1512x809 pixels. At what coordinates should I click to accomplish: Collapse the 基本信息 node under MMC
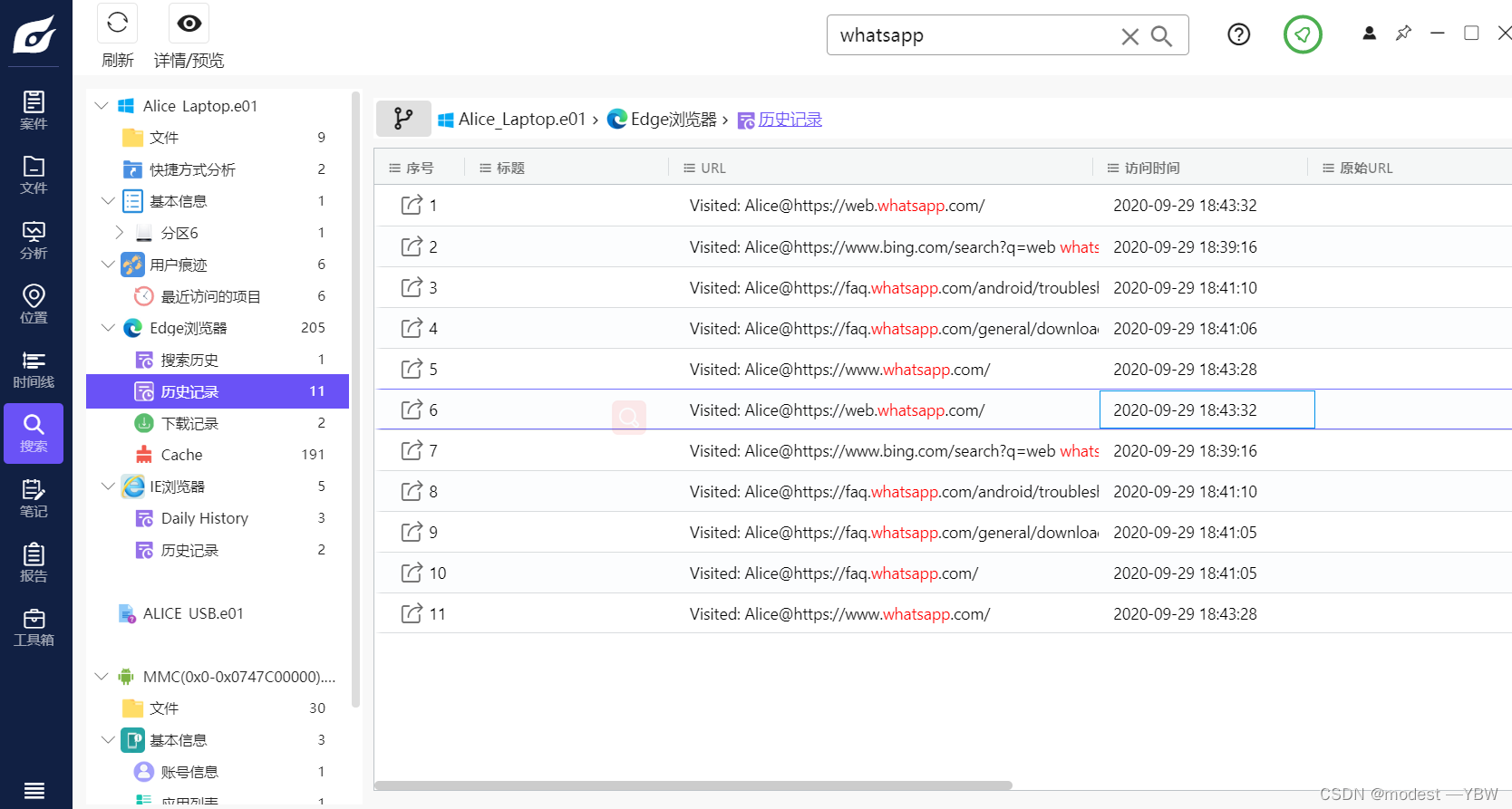point(108,740)
